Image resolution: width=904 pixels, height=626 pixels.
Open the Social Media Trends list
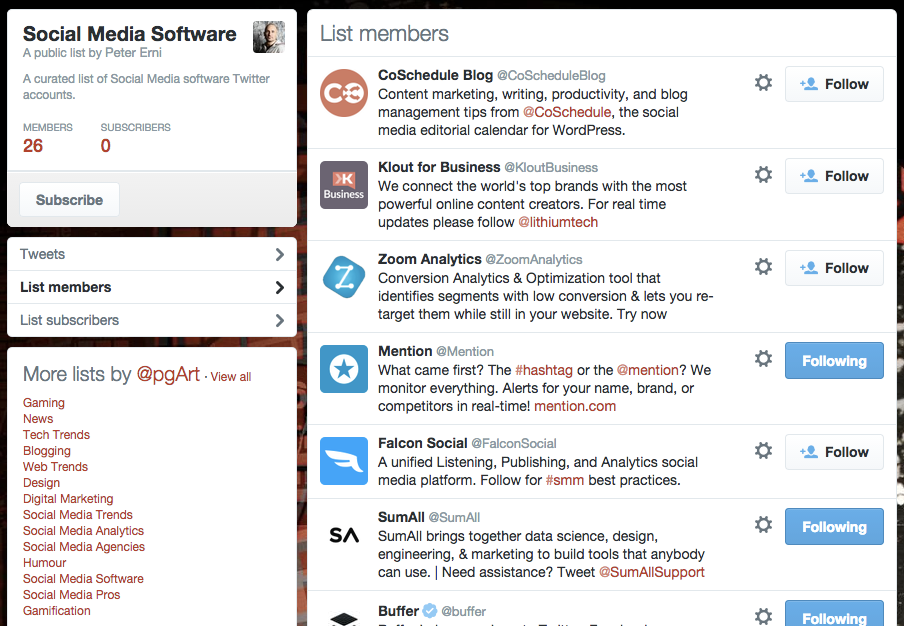pos(78,515)
